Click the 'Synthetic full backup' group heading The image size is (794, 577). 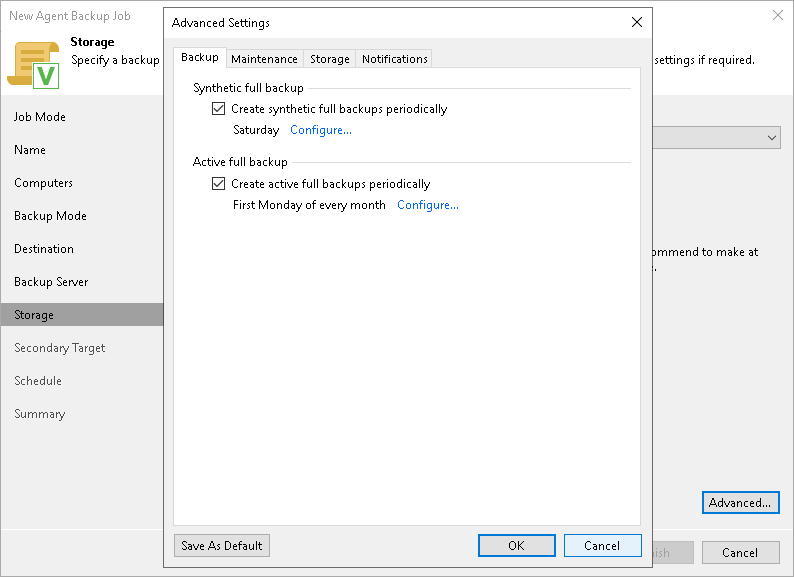(248, 88)
